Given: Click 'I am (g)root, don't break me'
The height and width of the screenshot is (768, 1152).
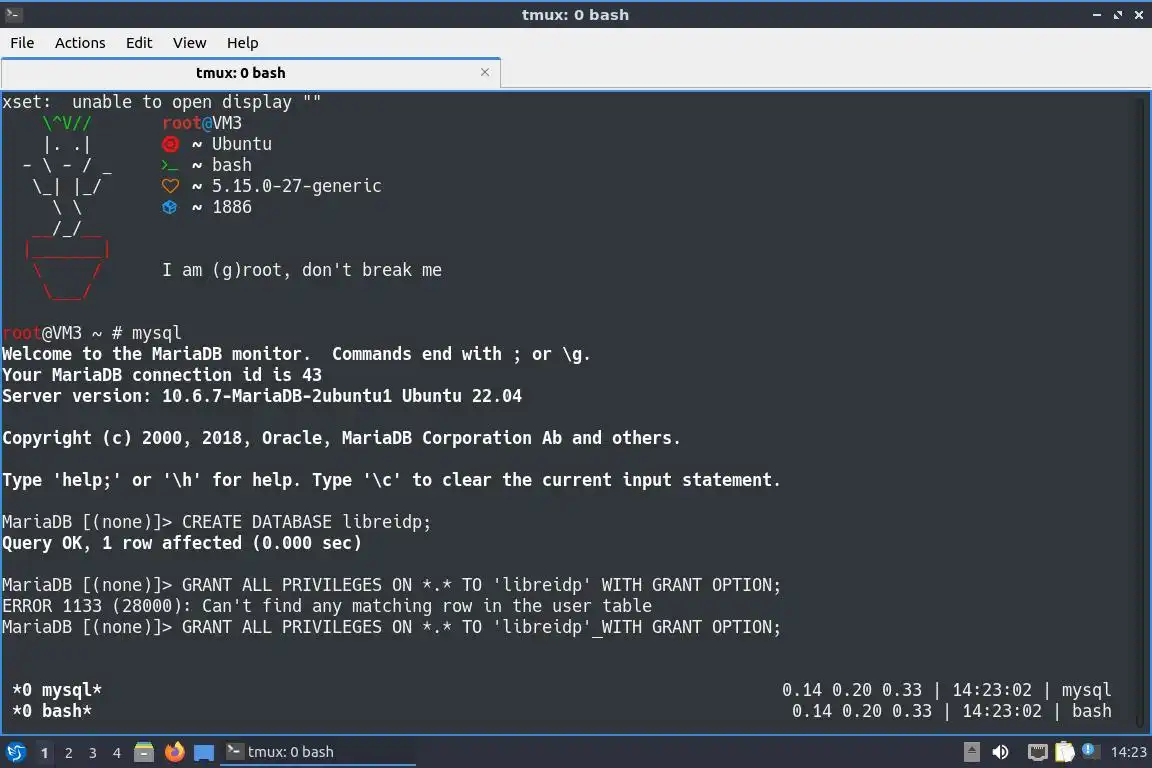Looking at the screenshot, I should click(x=302, y=270).
